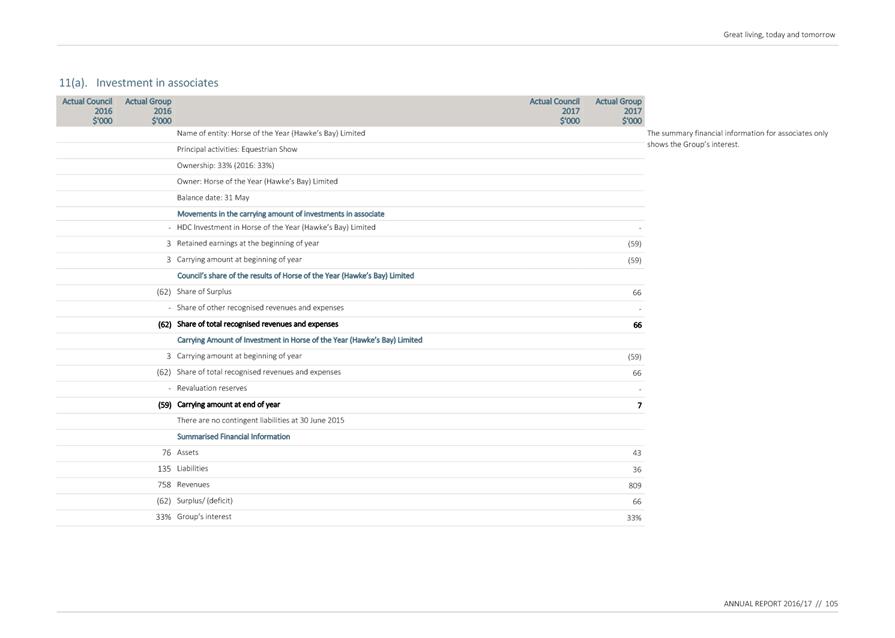895x638 pixels.
Task: Select 'Principal activities: Equestrian Show' text
Action: coord(237,150)
